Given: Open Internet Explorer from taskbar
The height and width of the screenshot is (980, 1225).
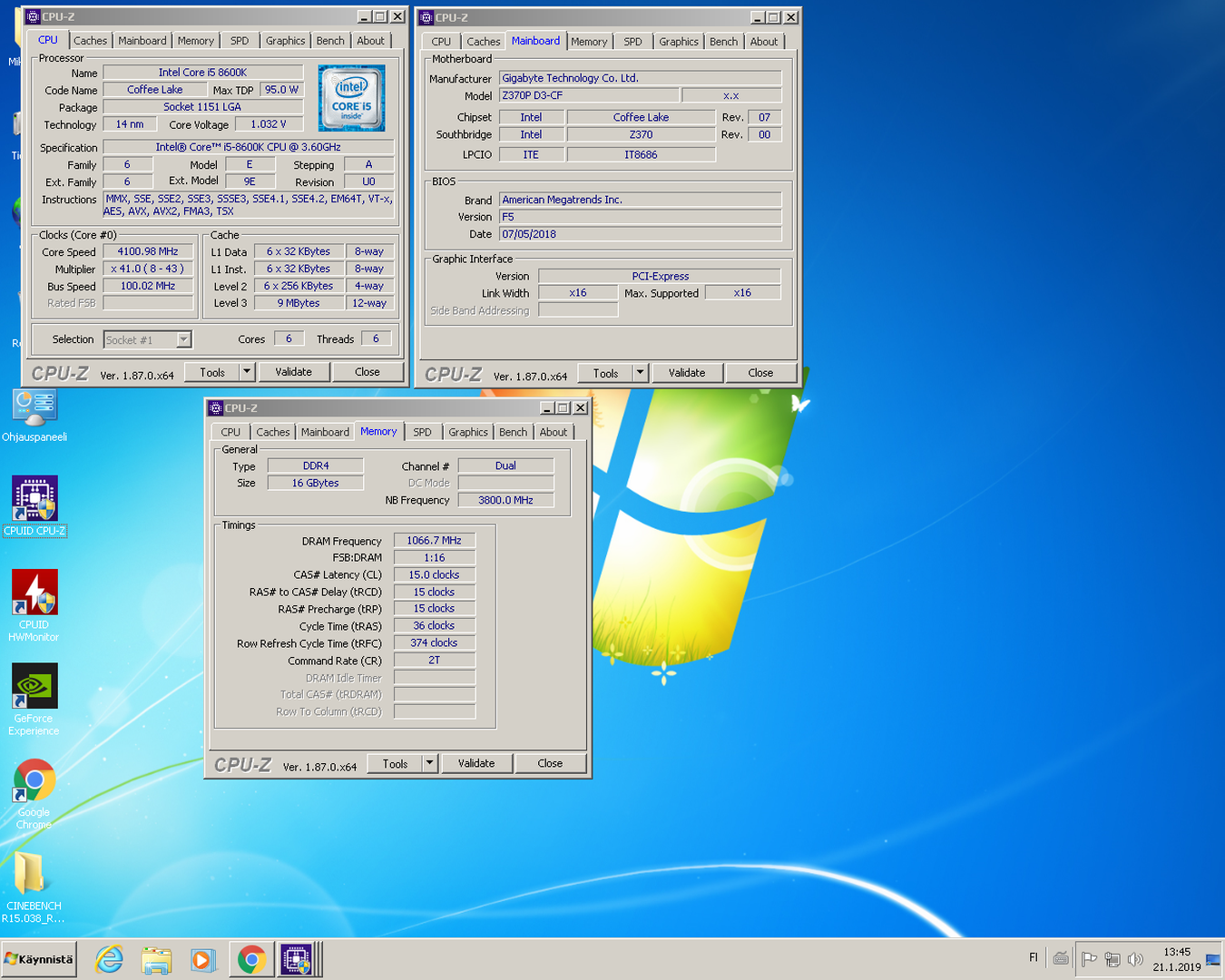Looking at the screenshot, I should pyautogui.click(x=109, y=959).
